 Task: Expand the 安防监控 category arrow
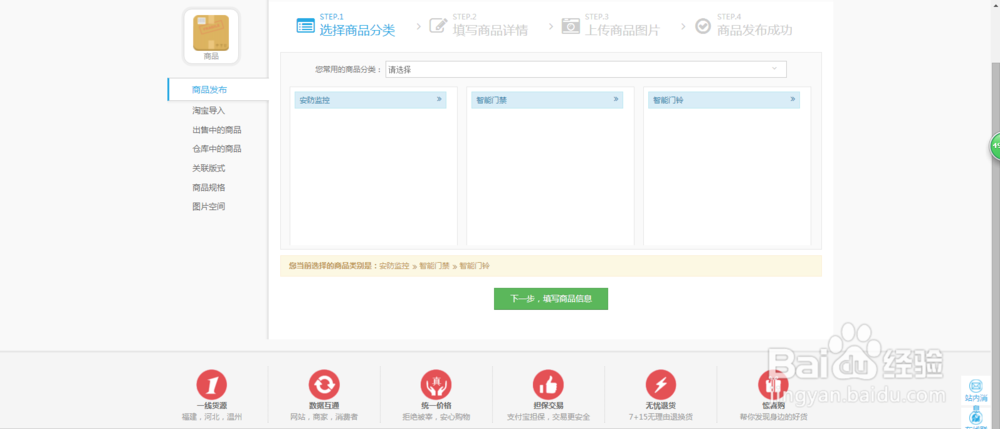(x=439, y=99)
